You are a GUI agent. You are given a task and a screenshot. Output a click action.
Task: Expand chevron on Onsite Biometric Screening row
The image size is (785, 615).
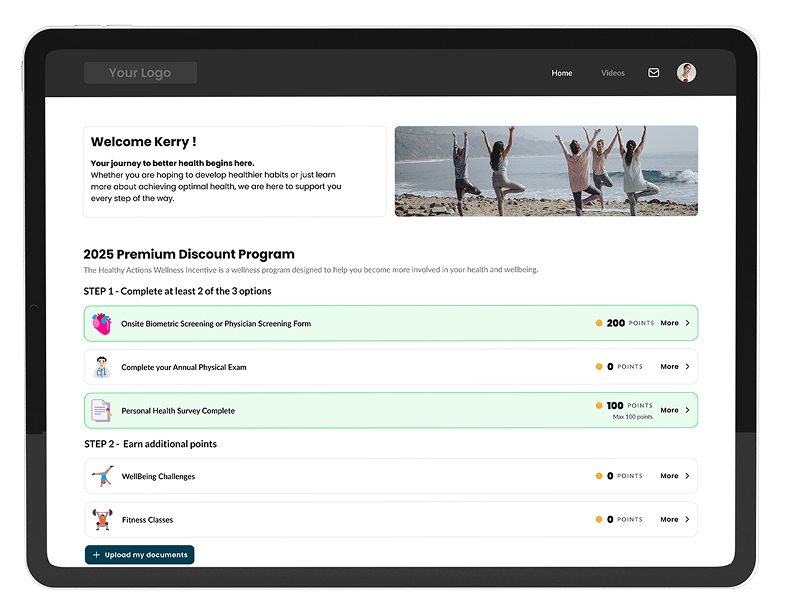pyautogui.click(x=687, y=323)
